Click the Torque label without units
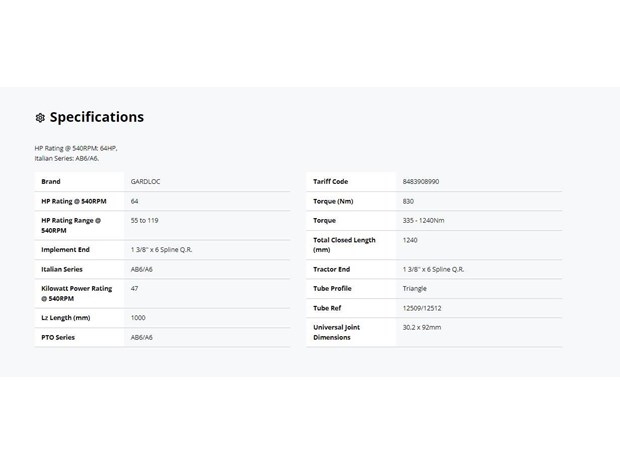This screenshot has height=465, width=620. [324, 221]
